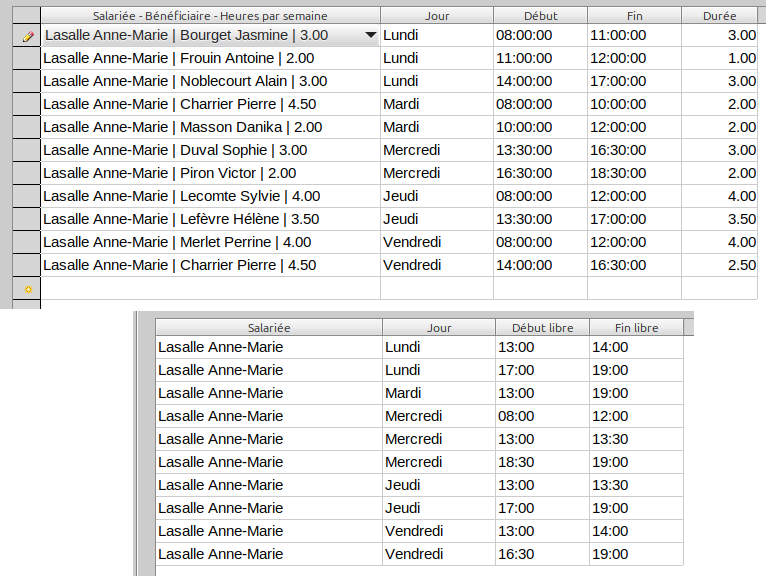Select the Masson Danika | 2.00 cell
The width and height of the screenshot is (772, 576).
pyautogui.click(x=211, y=127)
